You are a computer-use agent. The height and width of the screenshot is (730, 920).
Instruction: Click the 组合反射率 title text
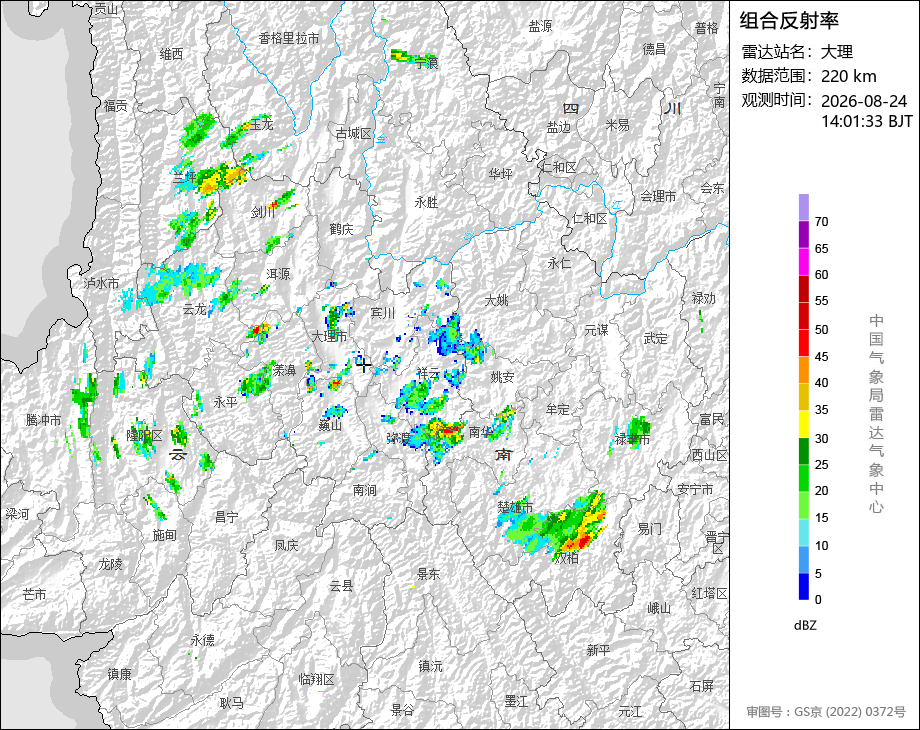tap(789, 21)
